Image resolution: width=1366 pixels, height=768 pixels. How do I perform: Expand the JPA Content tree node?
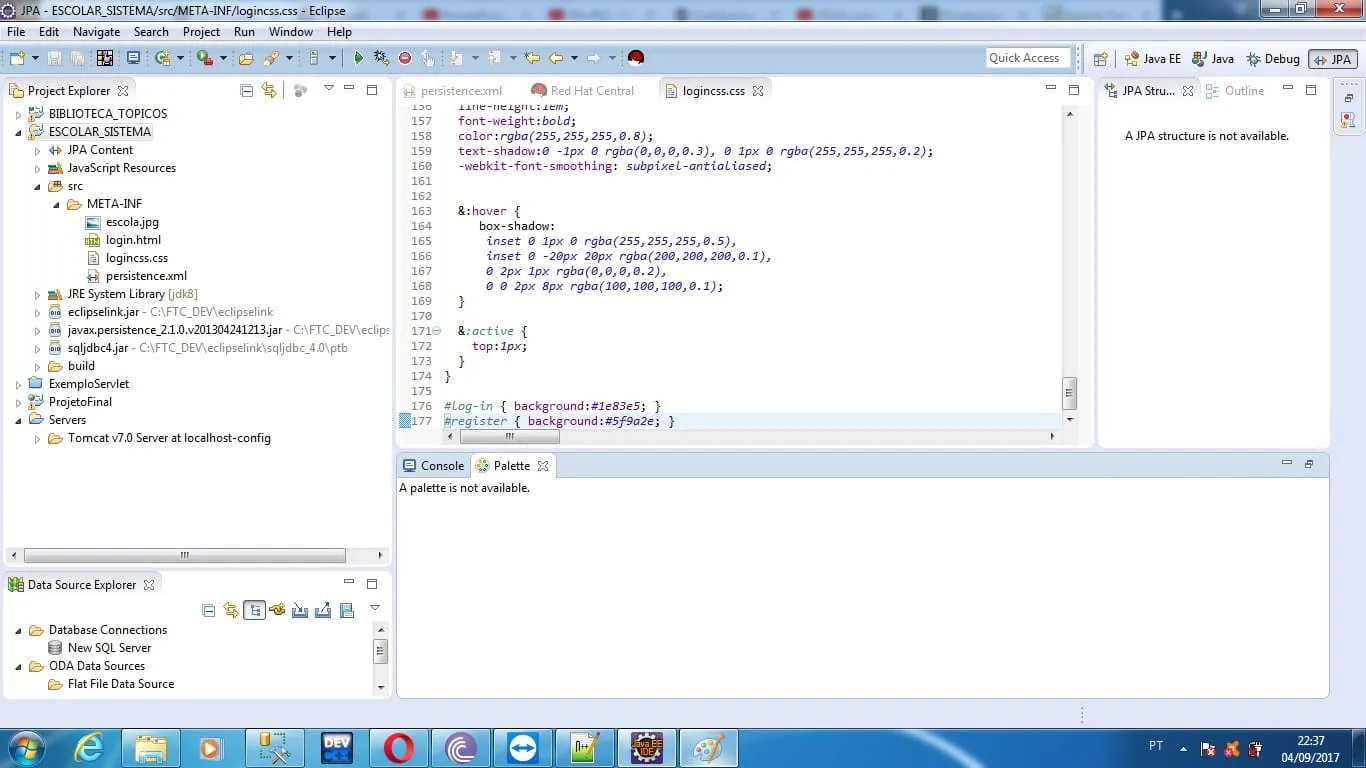click(38, 150)
